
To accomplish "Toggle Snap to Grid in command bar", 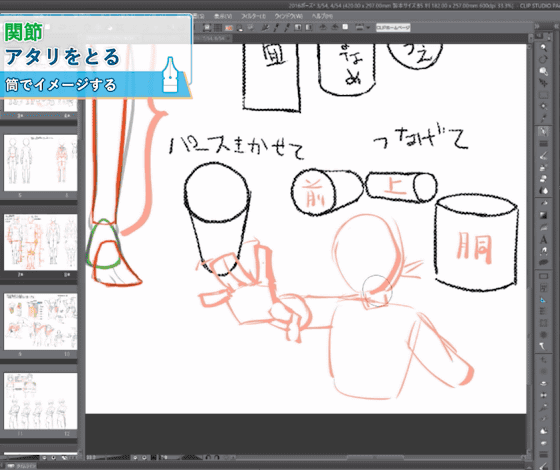I will (x=286, y=28).
